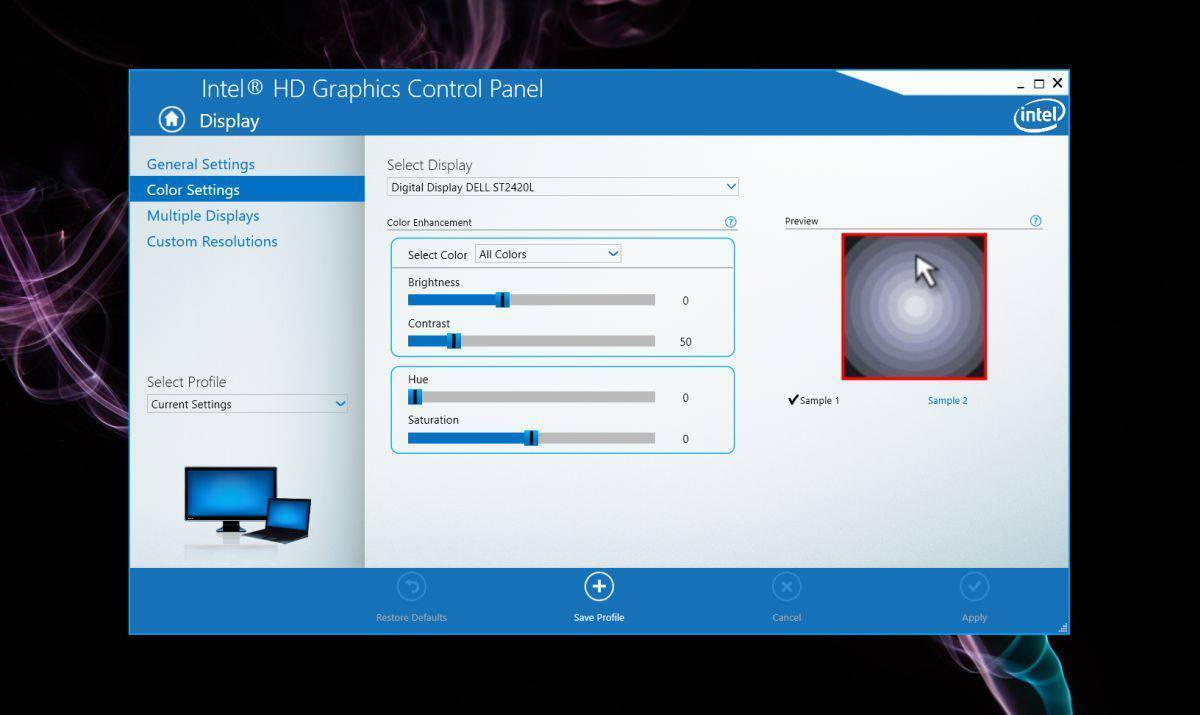This screenshot has height=715, width=1200.
Task: Select the Sample 2 preview option
Action: (x=947, y=400)
